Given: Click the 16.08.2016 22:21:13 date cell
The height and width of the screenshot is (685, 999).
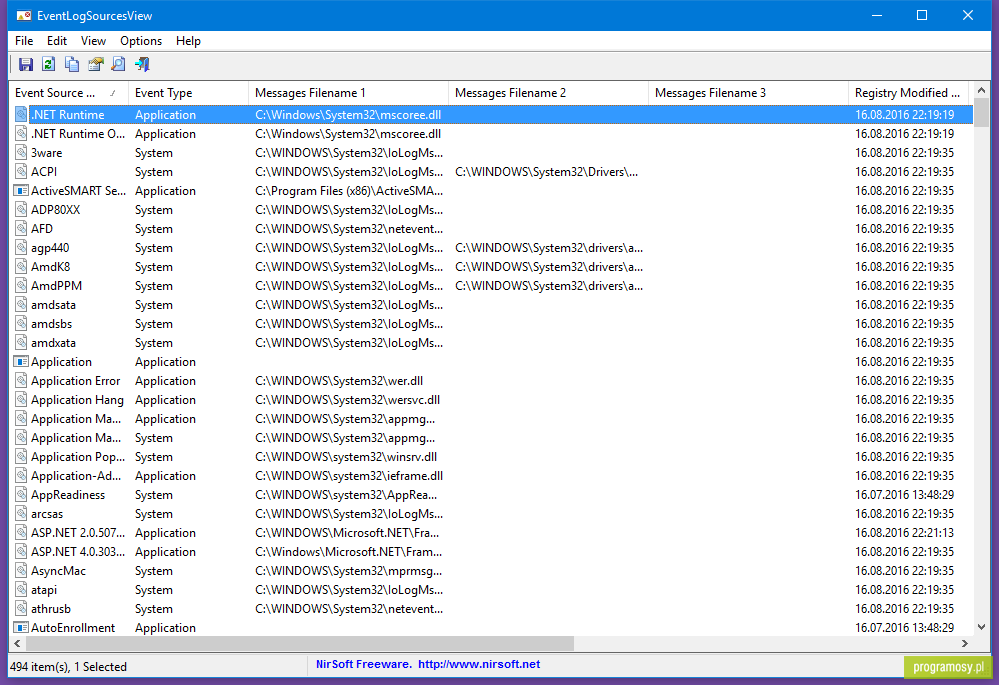Looking at the screenshot, I should [x=905, y=533].
